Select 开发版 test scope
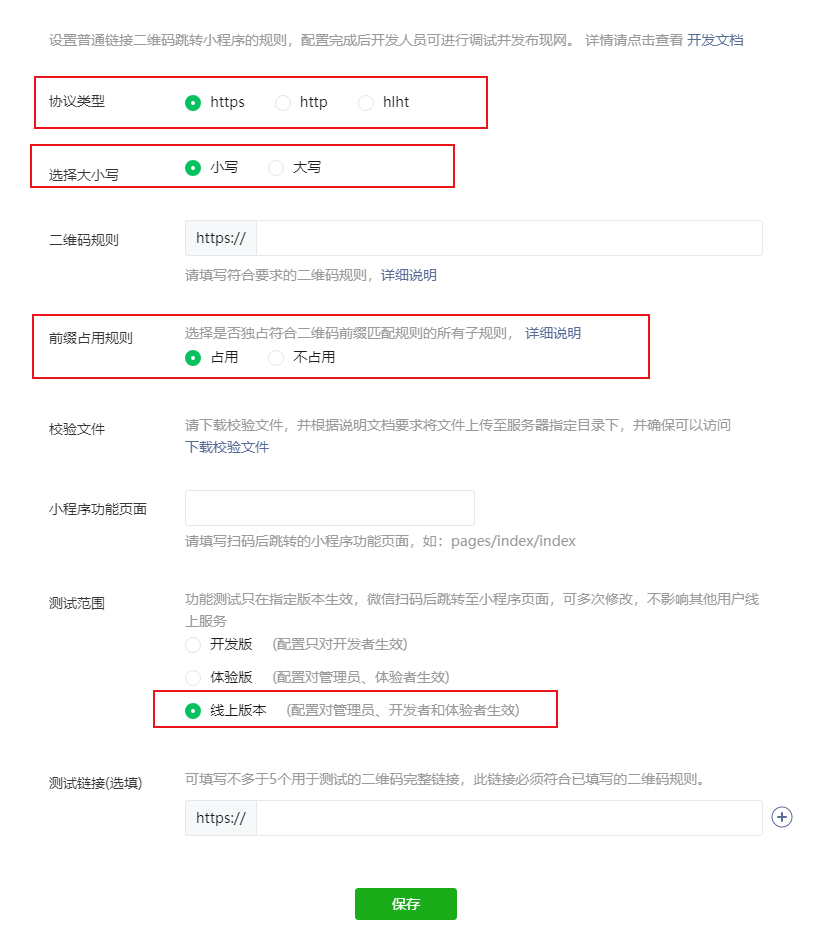The height and width of the screenshot is (940, 840). [193, 644]
